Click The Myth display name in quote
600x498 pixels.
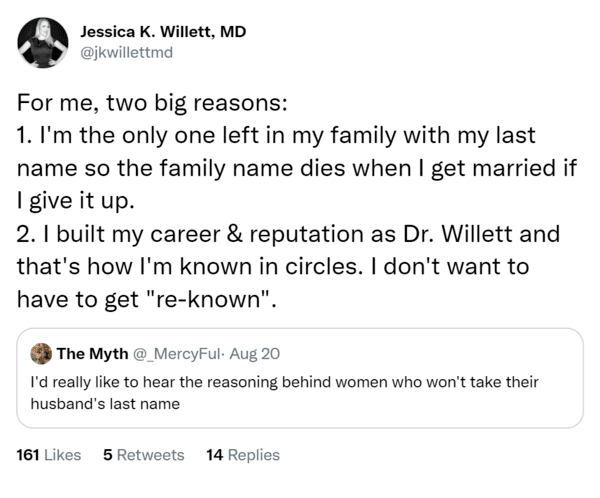[x=92, y=354]
